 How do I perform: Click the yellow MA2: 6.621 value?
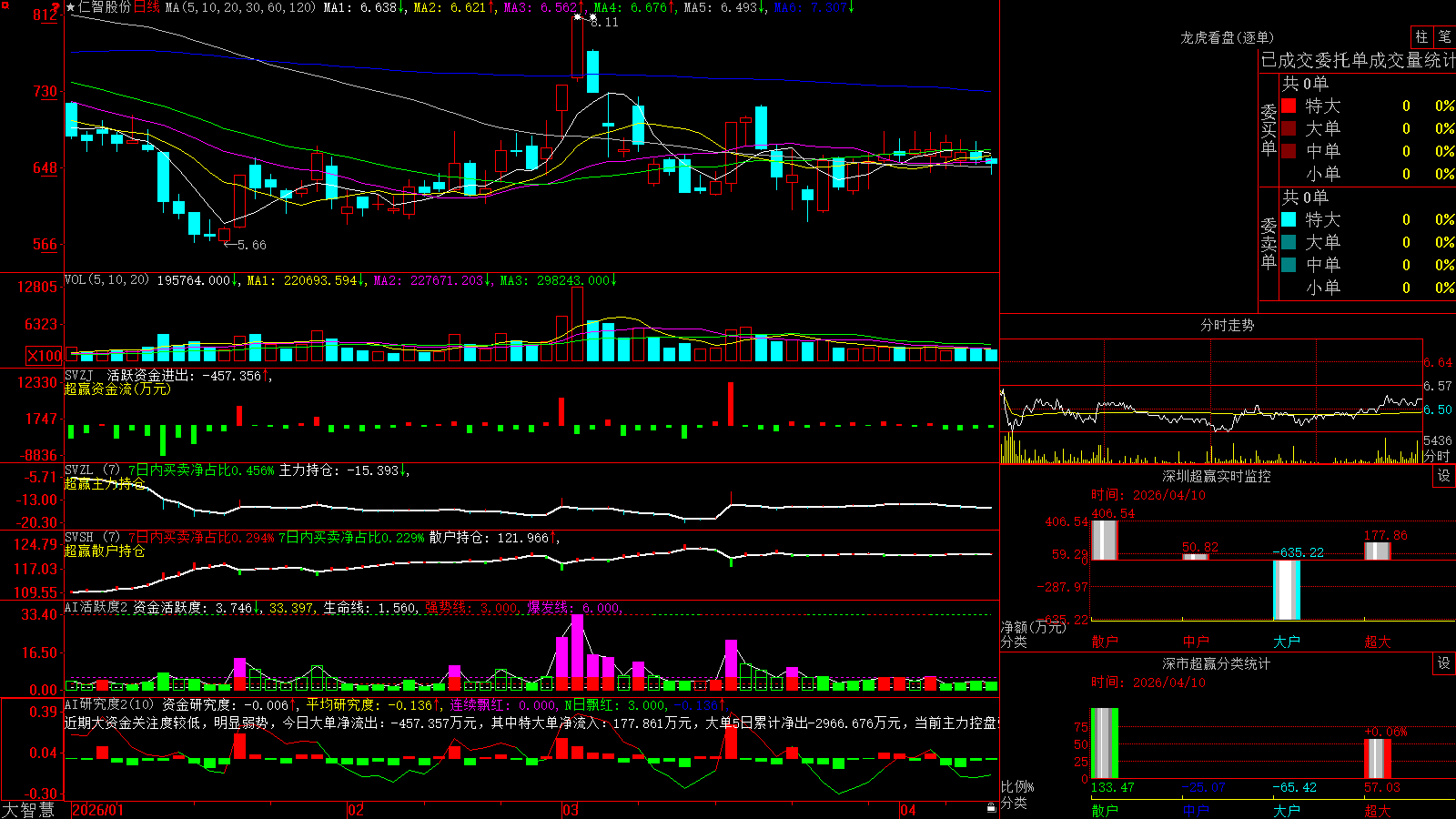[454, 7]
